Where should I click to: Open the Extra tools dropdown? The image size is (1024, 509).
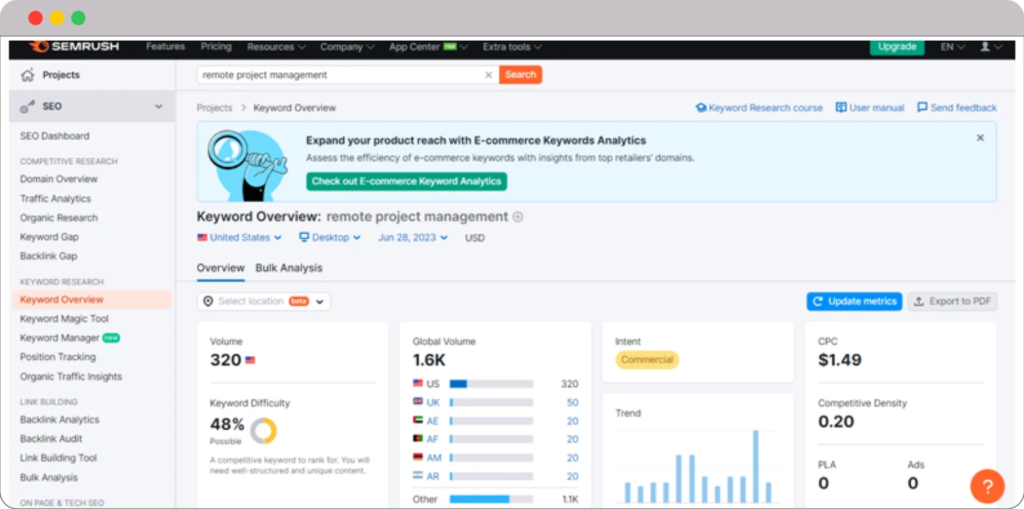tap(512, 47)
